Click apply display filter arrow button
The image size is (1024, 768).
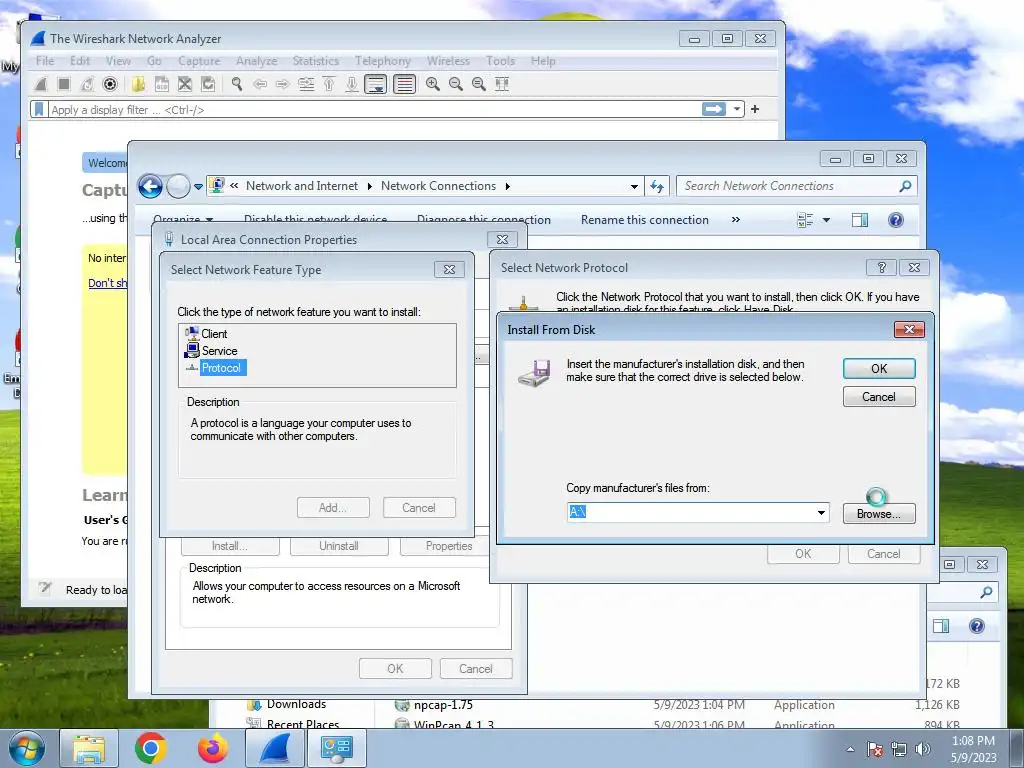(714, 109)
